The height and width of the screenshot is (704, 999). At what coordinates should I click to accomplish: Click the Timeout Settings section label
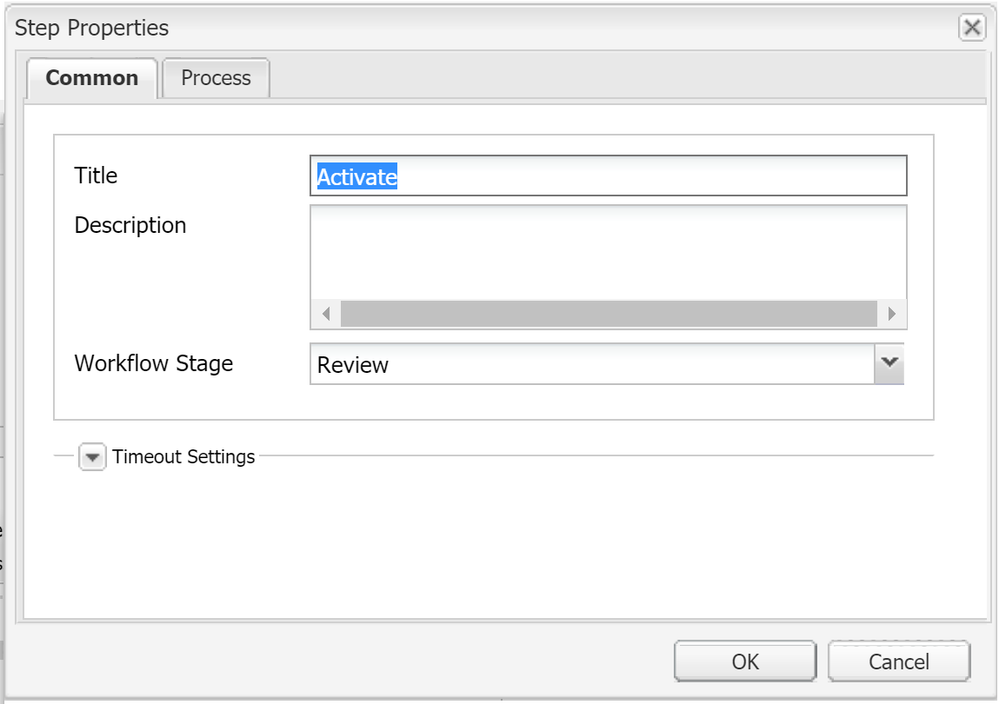pos(184,457)
